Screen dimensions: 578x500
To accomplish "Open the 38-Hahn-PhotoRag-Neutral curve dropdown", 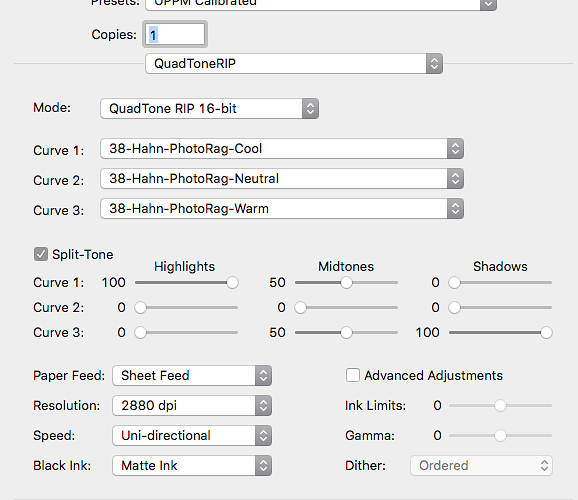I will [282, 178].
